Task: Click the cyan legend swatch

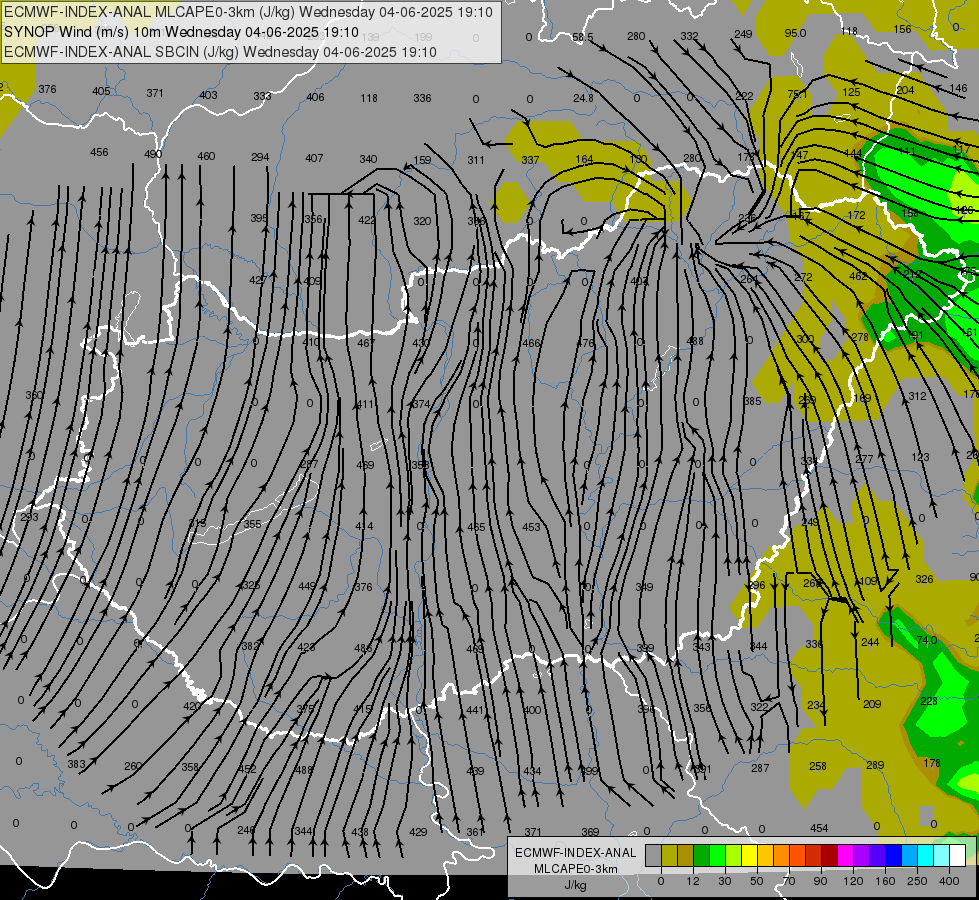Action: point(927,855)
